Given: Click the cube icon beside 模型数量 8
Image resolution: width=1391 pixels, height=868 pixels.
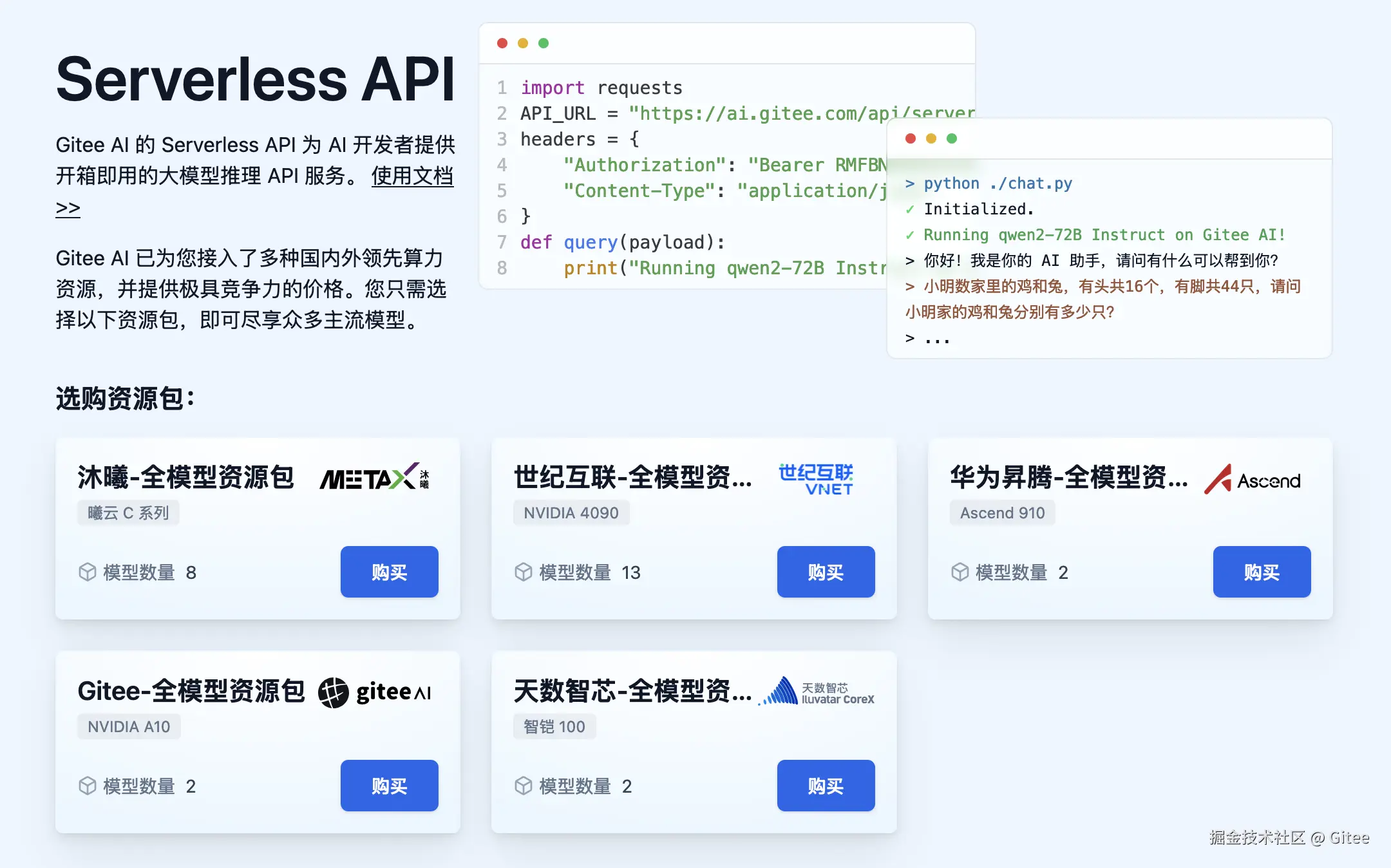Looking at the screenshot, I should [87, 572].
